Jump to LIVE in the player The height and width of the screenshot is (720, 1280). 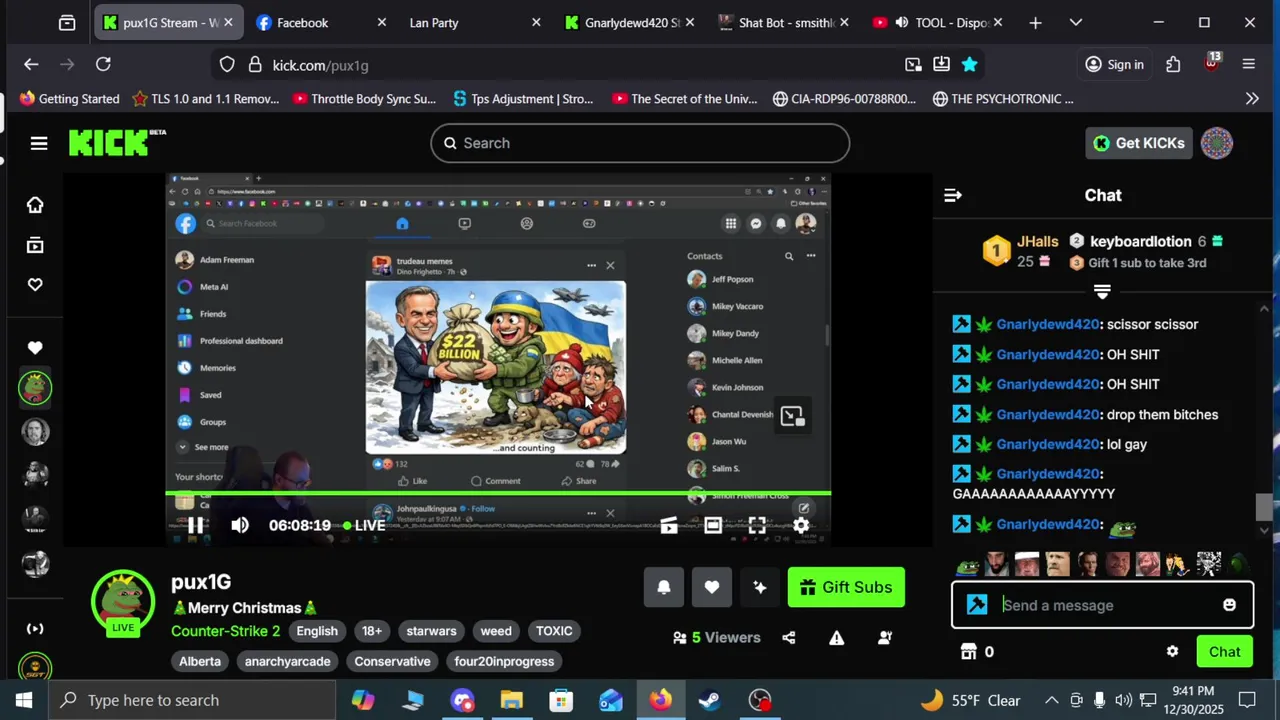pyautogui.click(x=364, y=525)
